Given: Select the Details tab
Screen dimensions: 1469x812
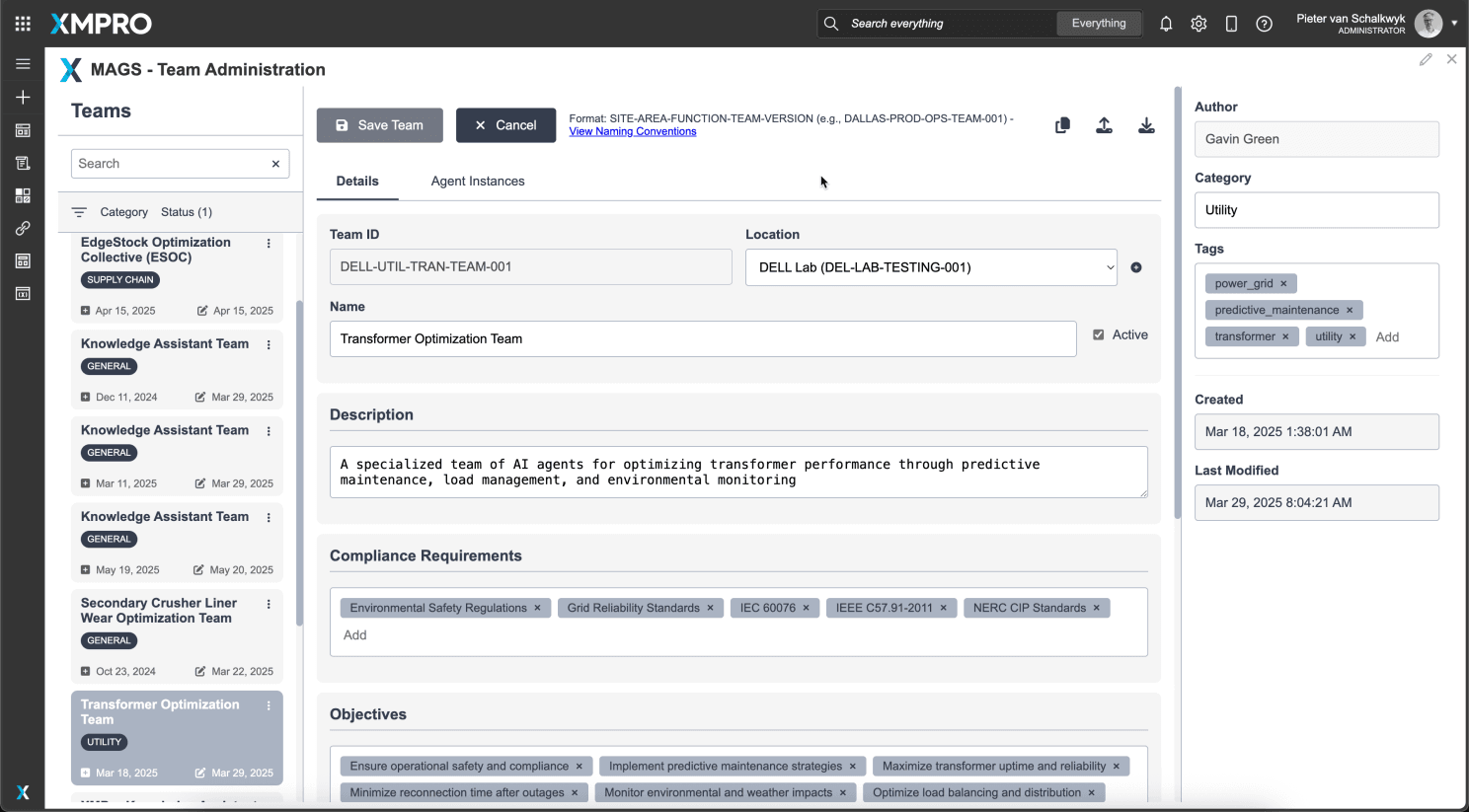Looking at the screenshot, I should pyautogui.click(x=357, y=182).
